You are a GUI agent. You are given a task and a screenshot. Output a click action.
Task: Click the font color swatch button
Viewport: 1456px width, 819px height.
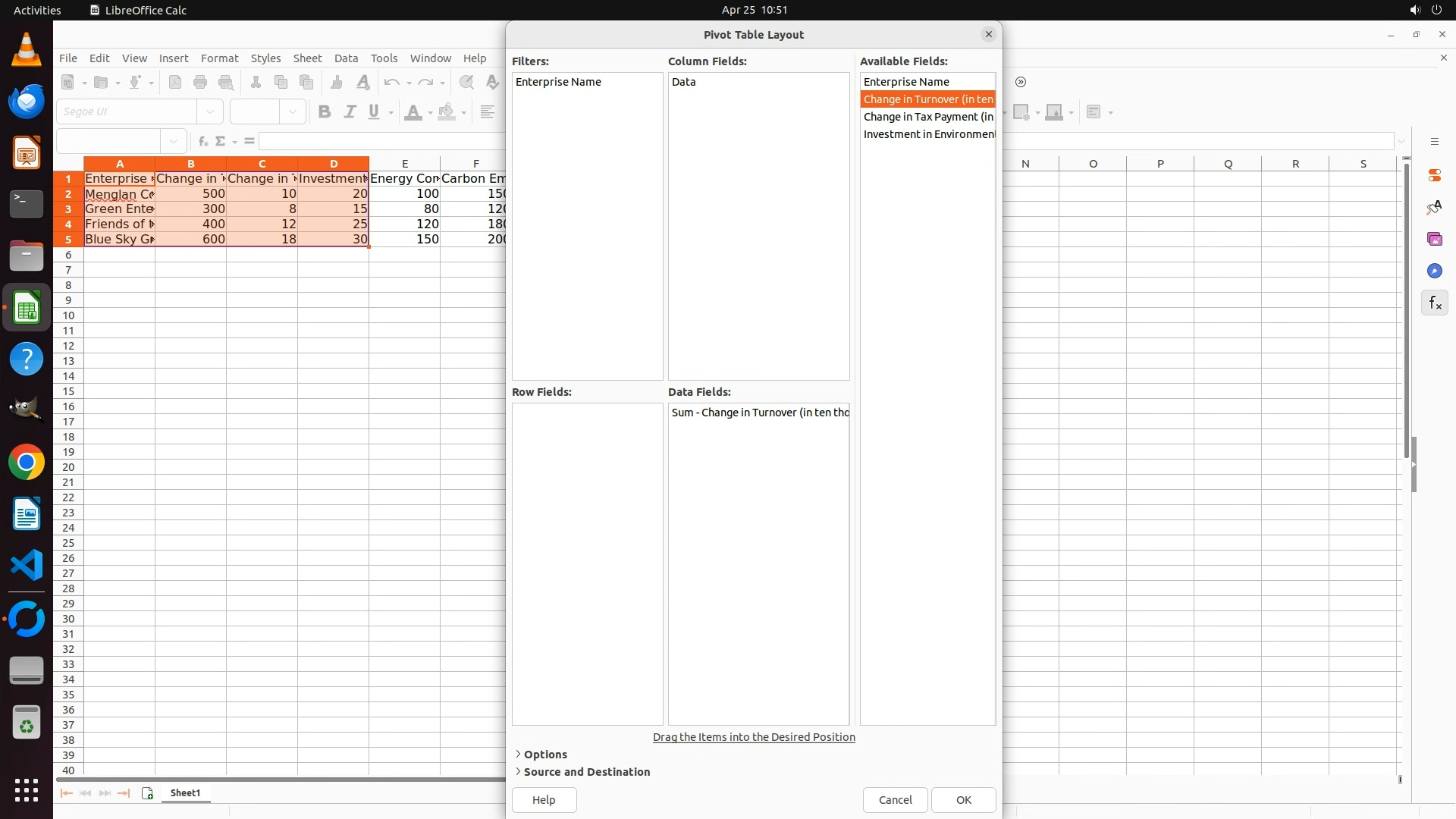413,112
